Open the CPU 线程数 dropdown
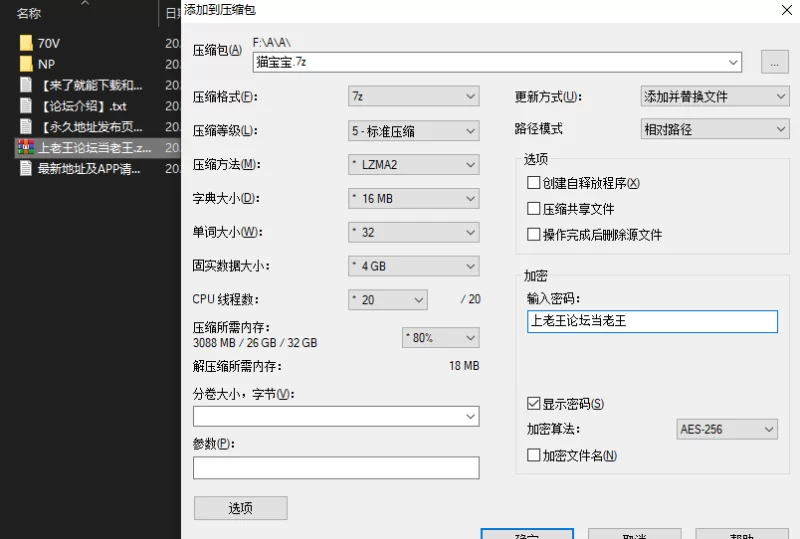 click(388, 300)
